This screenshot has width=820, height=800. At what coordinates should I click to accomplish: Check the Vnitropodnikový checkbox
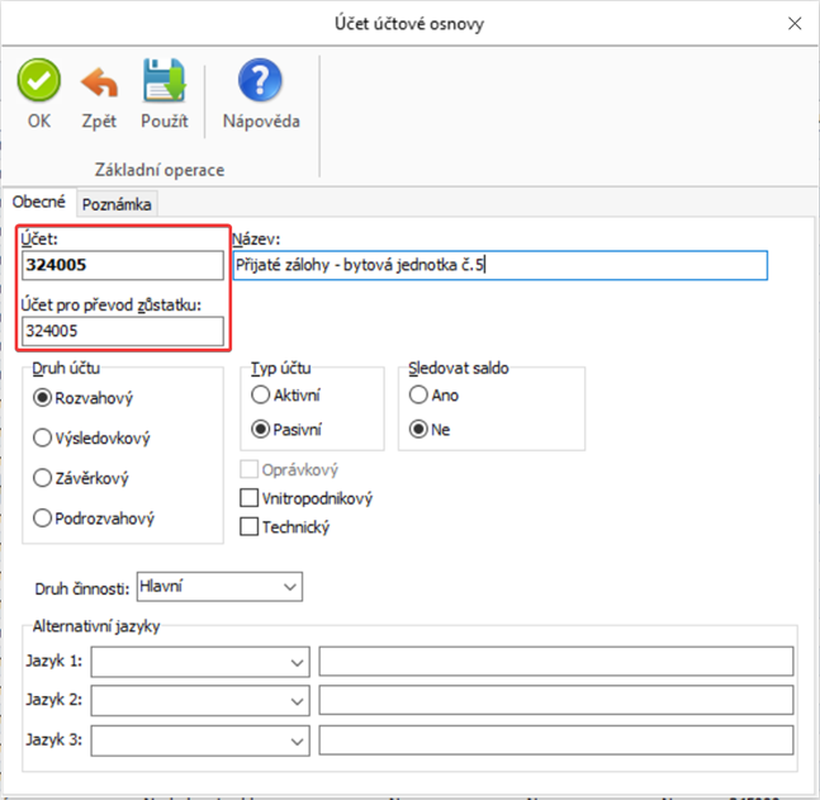click(249, 498)
